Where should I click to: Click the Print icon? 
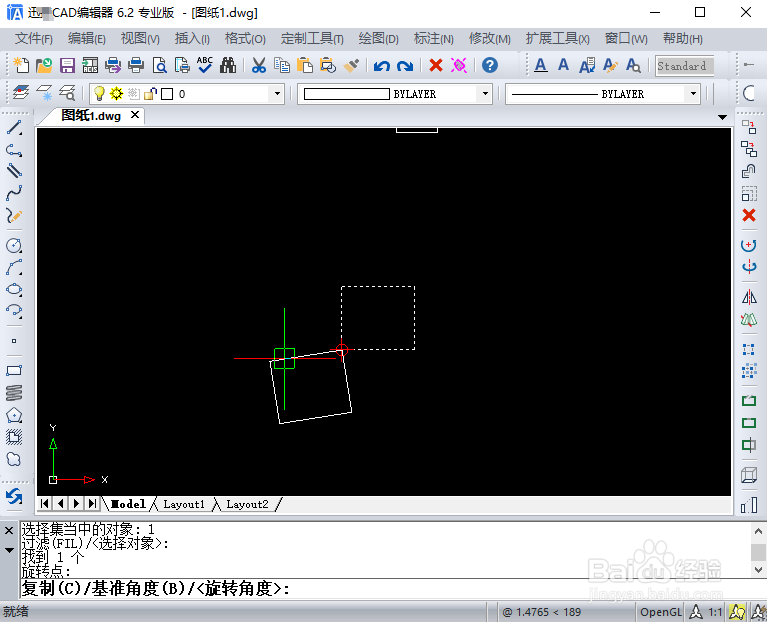[x=136, y=65]
